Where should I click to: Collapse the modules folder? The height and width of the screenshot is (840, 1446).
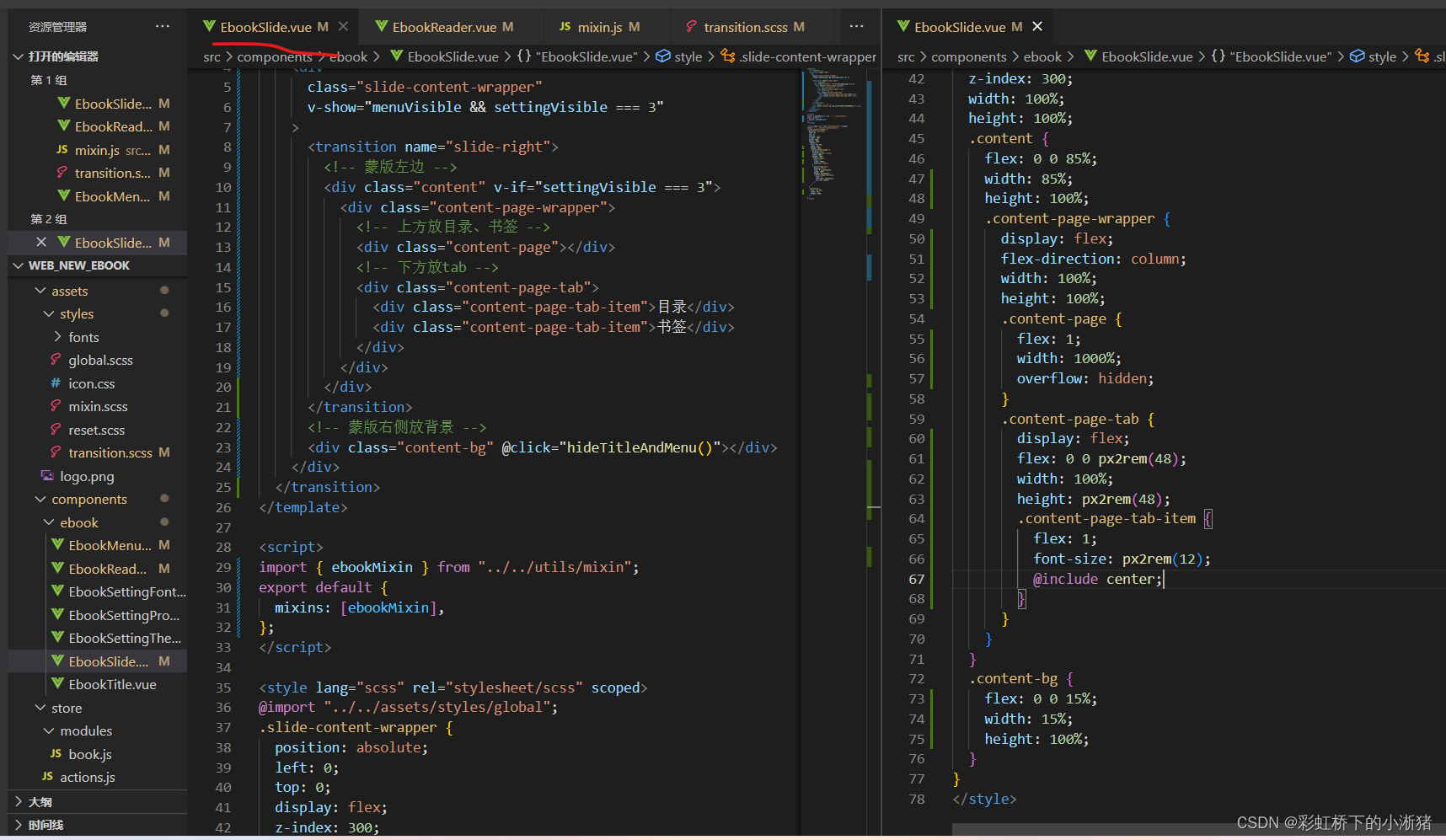pos(48,730)
